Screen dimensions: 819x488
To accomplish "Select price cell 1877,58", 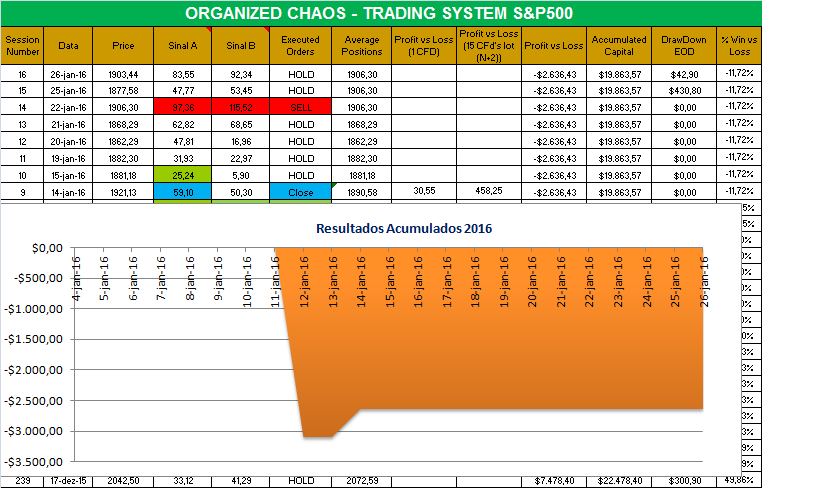I will (123, 90).
